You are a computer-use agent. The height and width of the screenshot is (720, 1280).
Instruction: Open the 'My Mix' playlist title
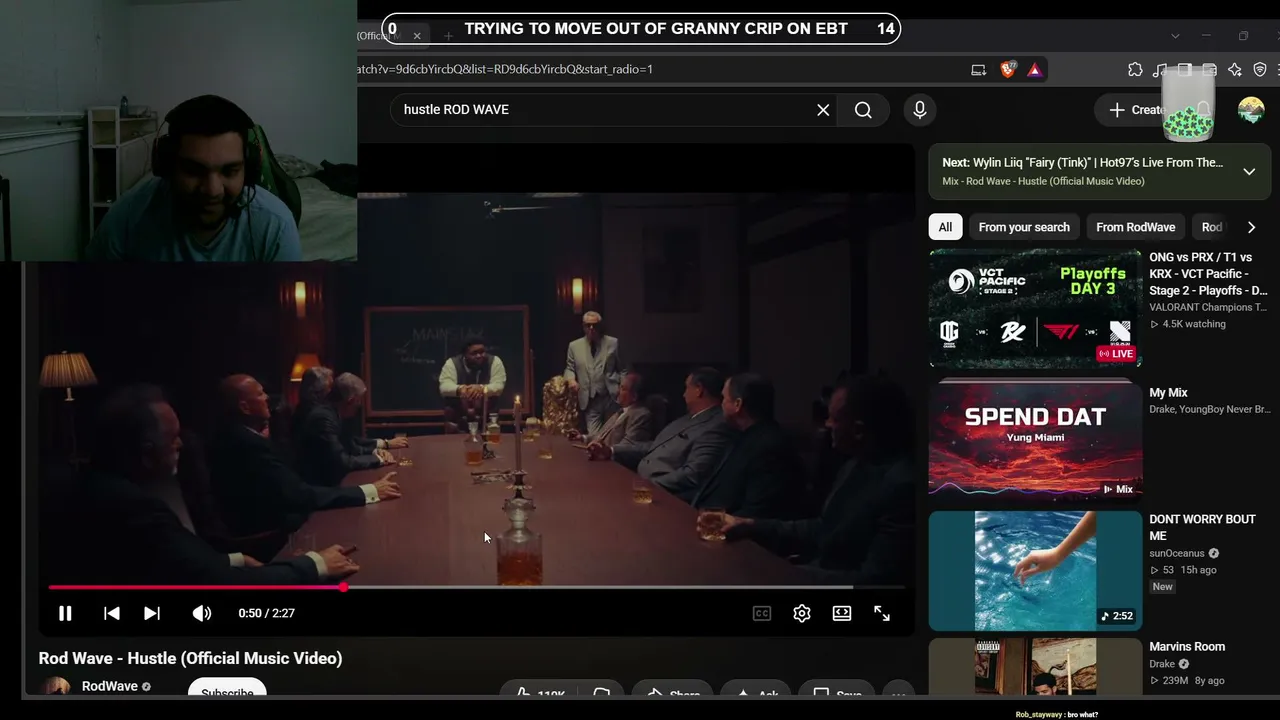[x=1168, y=393]
